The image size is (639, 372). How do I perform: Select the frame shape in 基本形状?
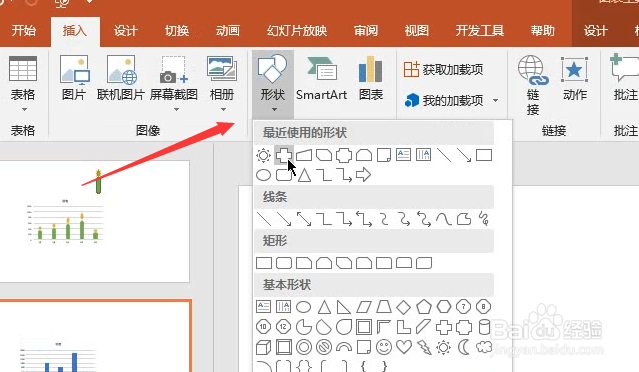click(x=364, y=327)
